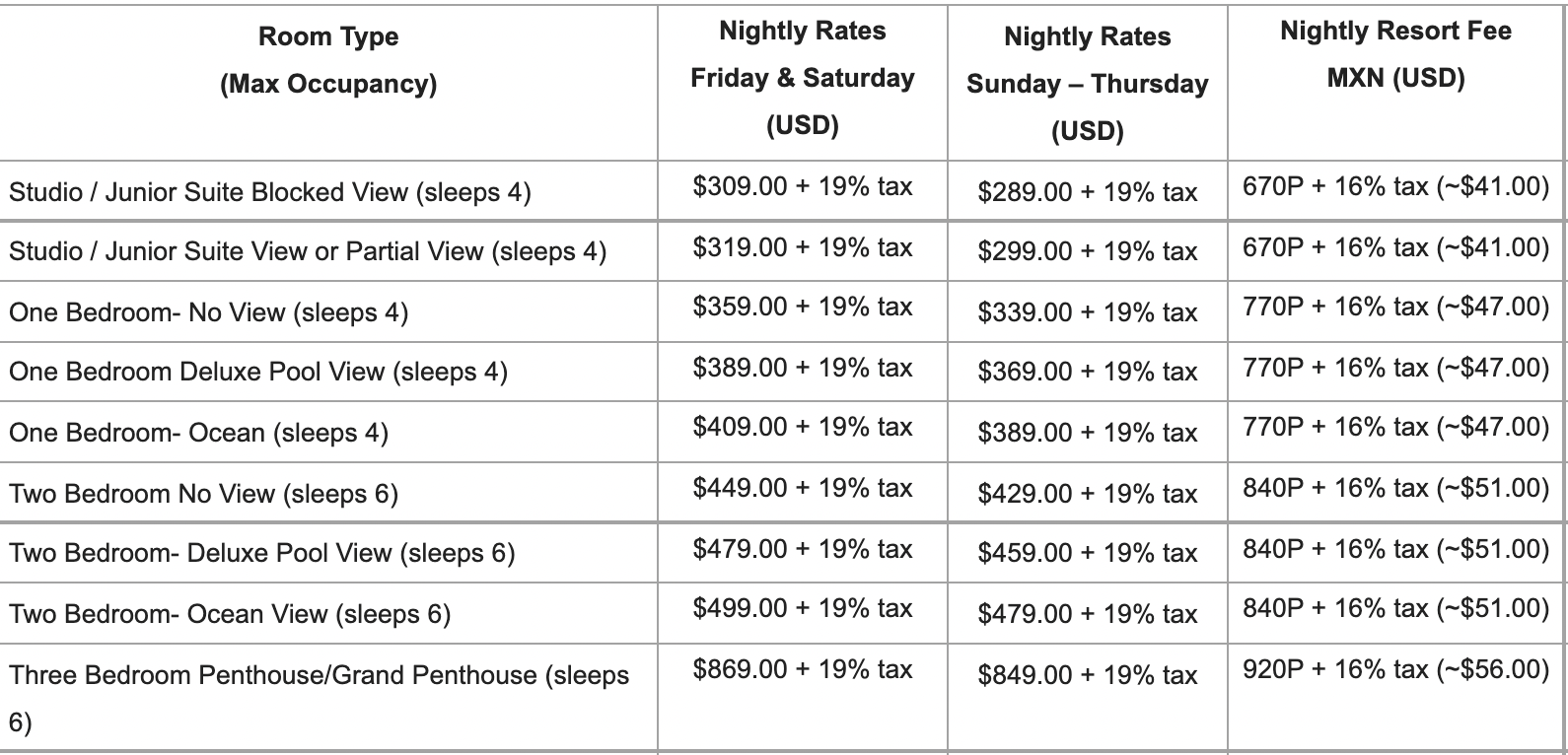
Task: Select Two Bedroom No View row label
Action: [203, 494]
